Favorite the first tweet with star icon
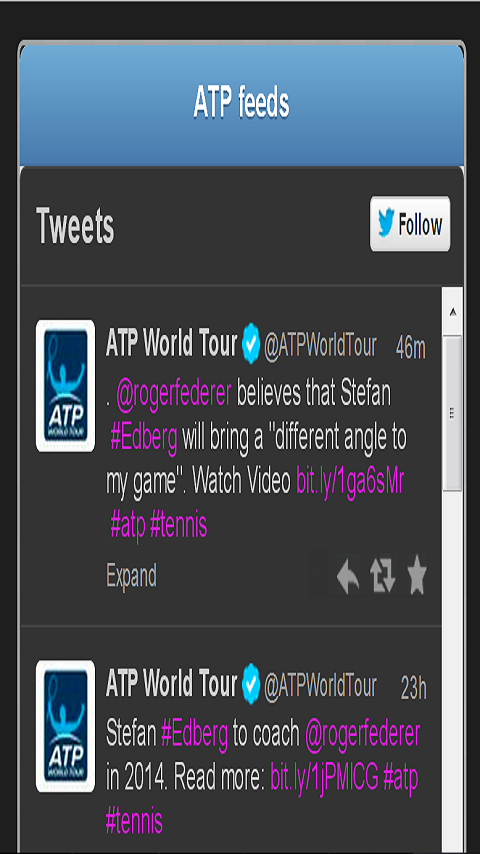This screenshot has height=854, width=480. [x=417, y=576]
